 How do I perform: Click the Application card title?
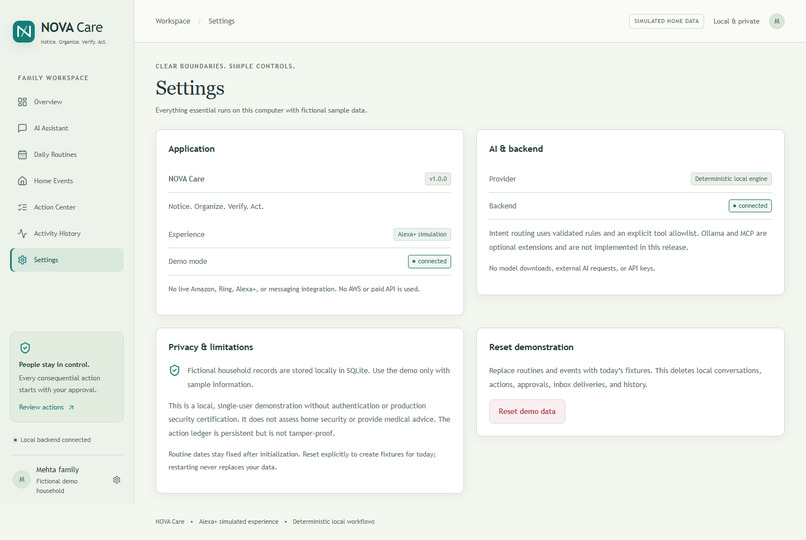point(192,149)
